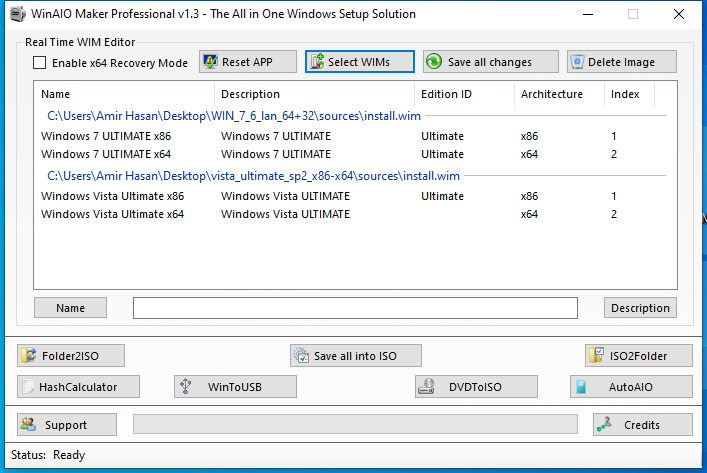Image resolution: width=707 pixels, height=473 pixels.
Task: Click the green Save all changes icon
Action: [434, 61]
